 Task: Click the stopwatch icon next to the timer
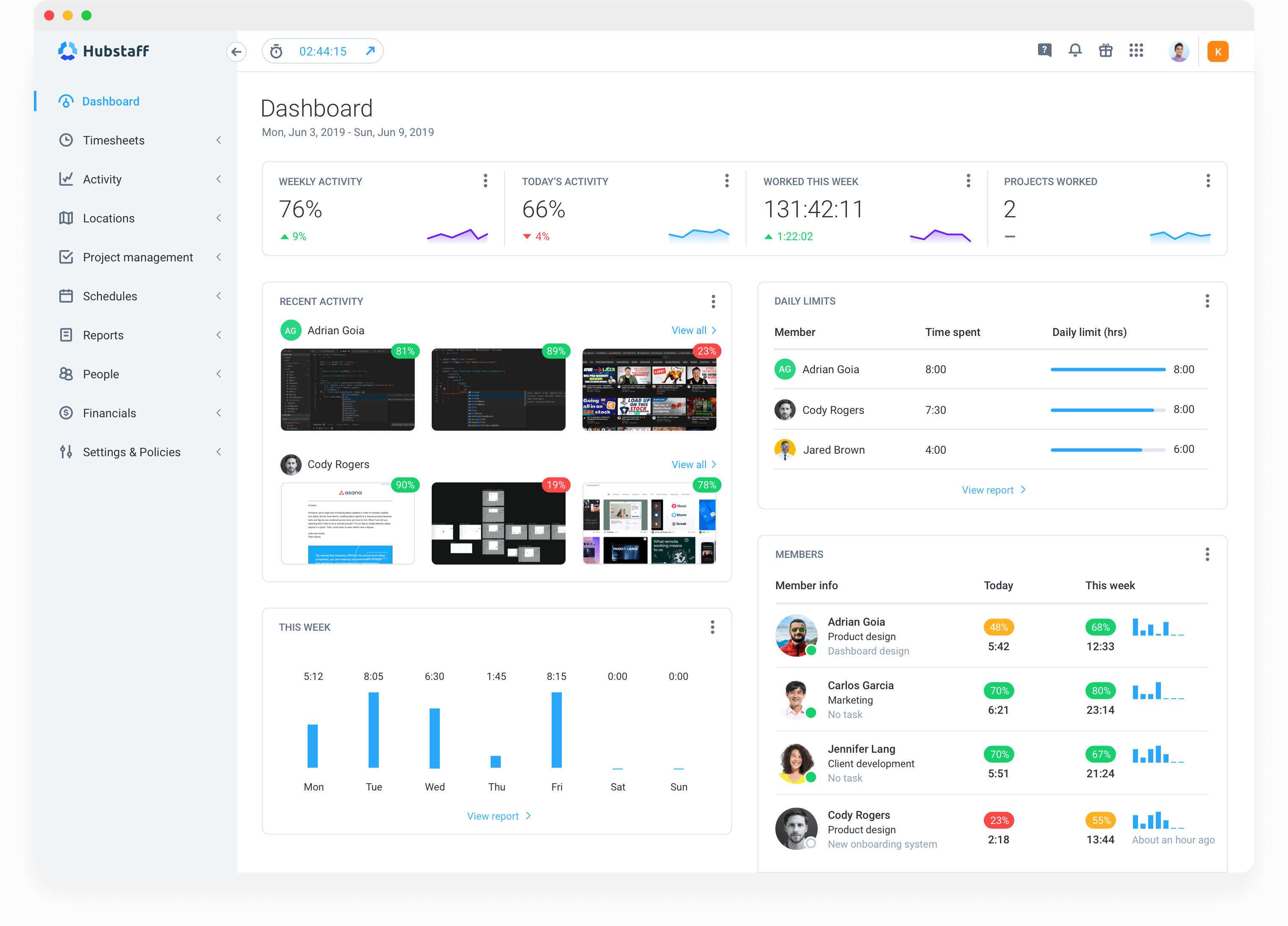point(277,50)
